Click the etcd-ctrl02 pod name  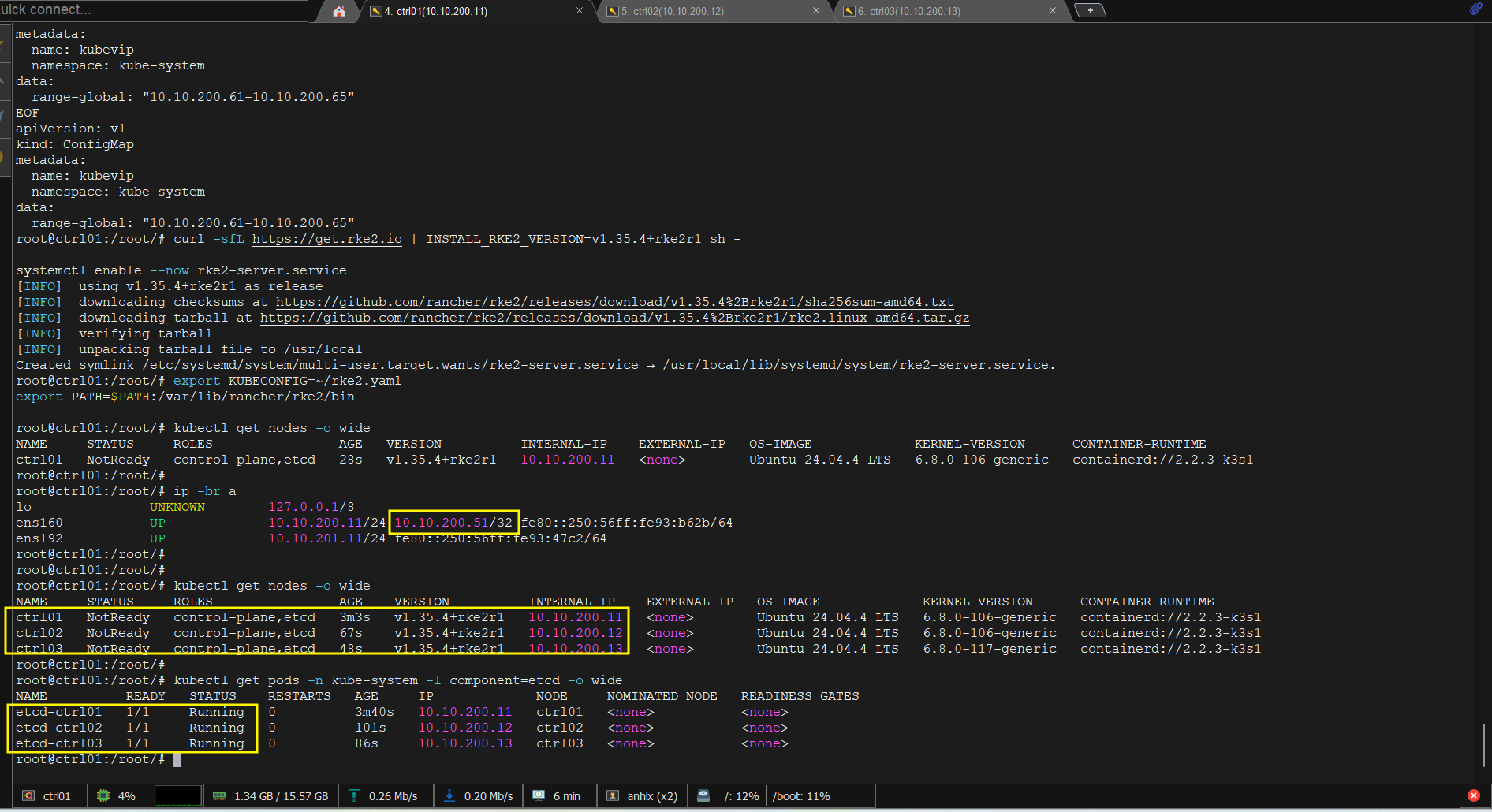tap(59, 728)
